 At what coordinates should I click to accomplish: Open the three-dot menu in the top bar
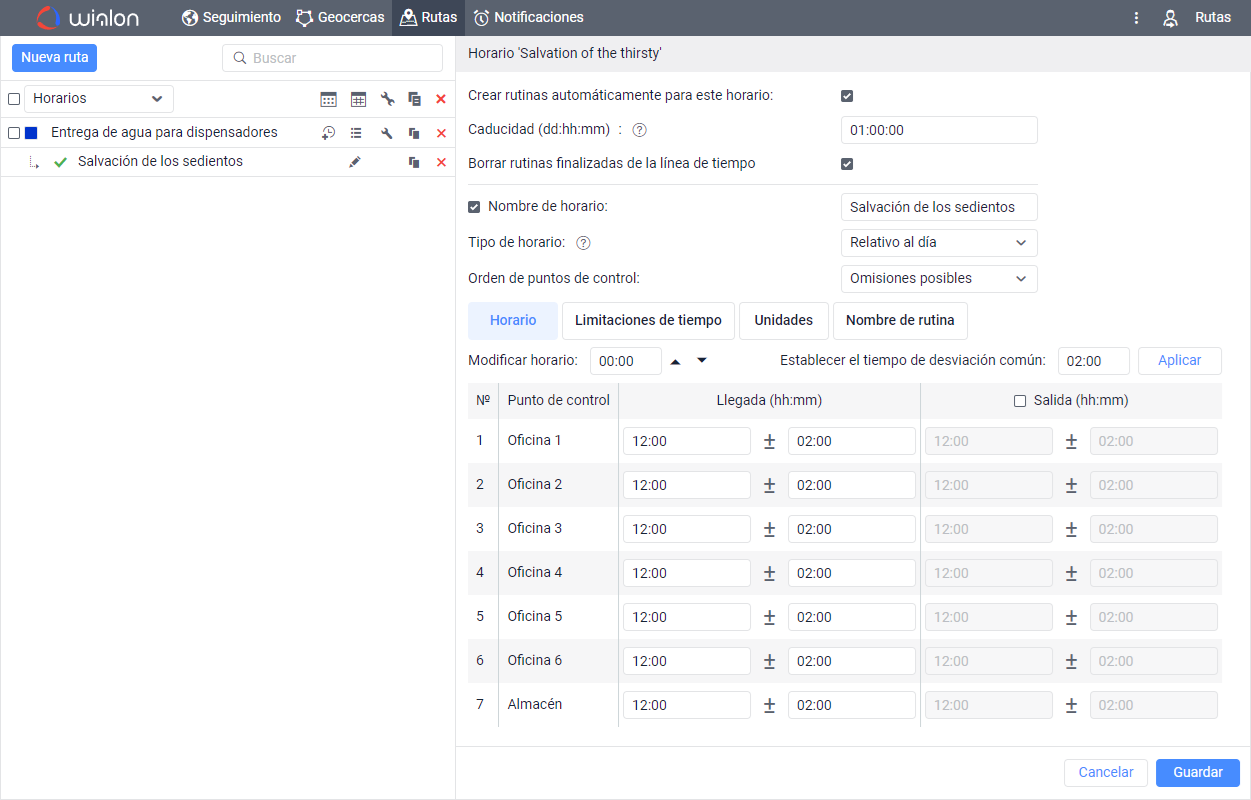[x=1136, y=18]
